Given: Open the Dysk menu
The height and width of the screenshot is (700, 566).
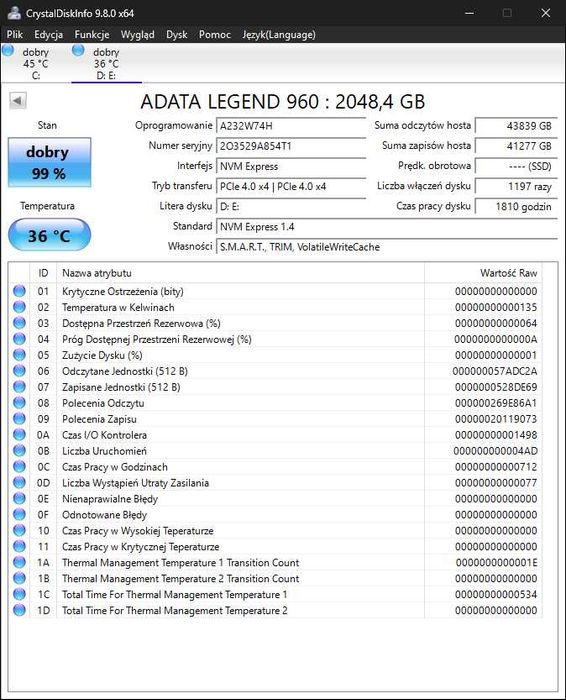Looking at the screenshot, I should coord(176,34).
